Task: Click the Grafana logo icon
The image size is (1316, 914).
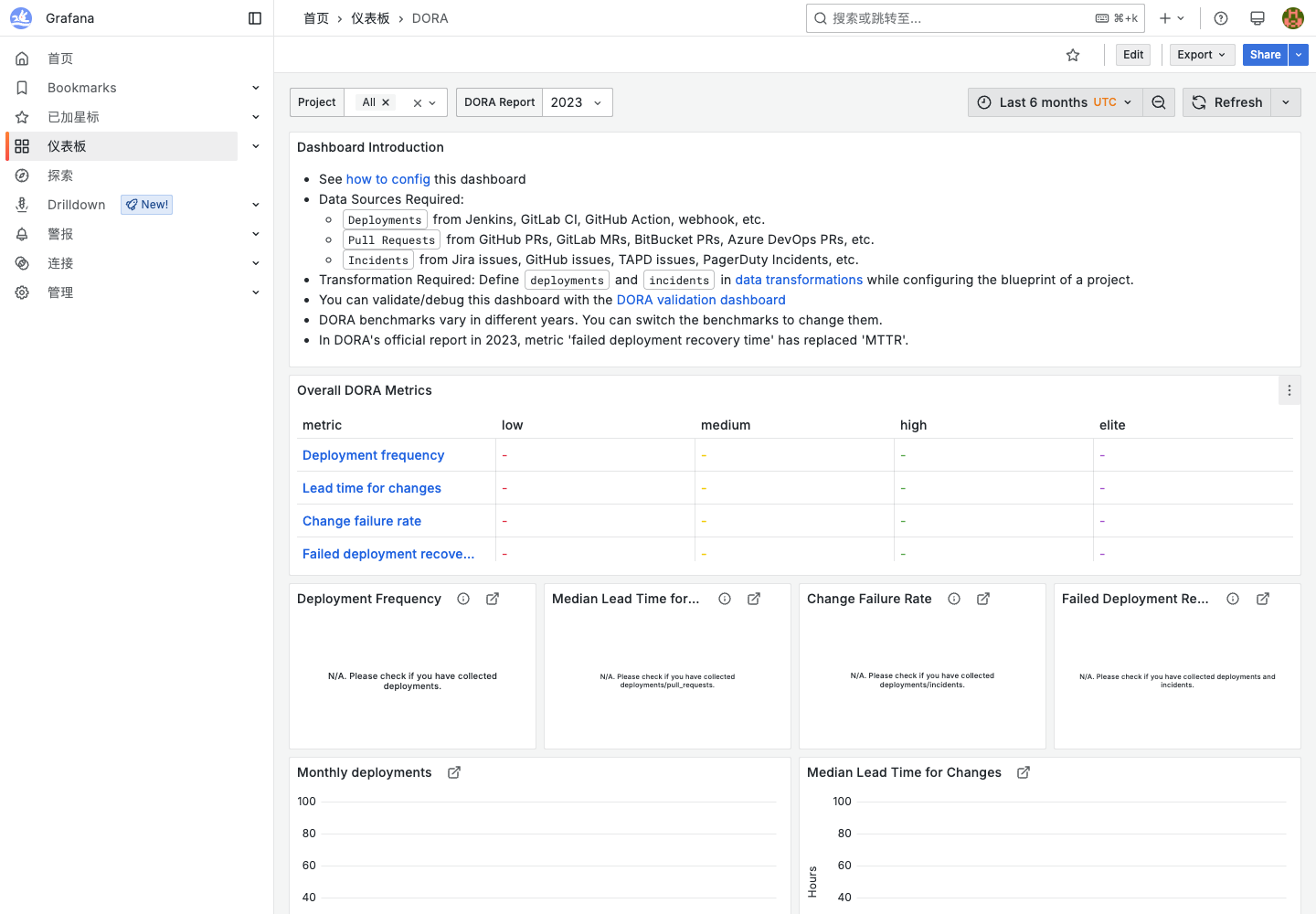Action: pos(21,18)
